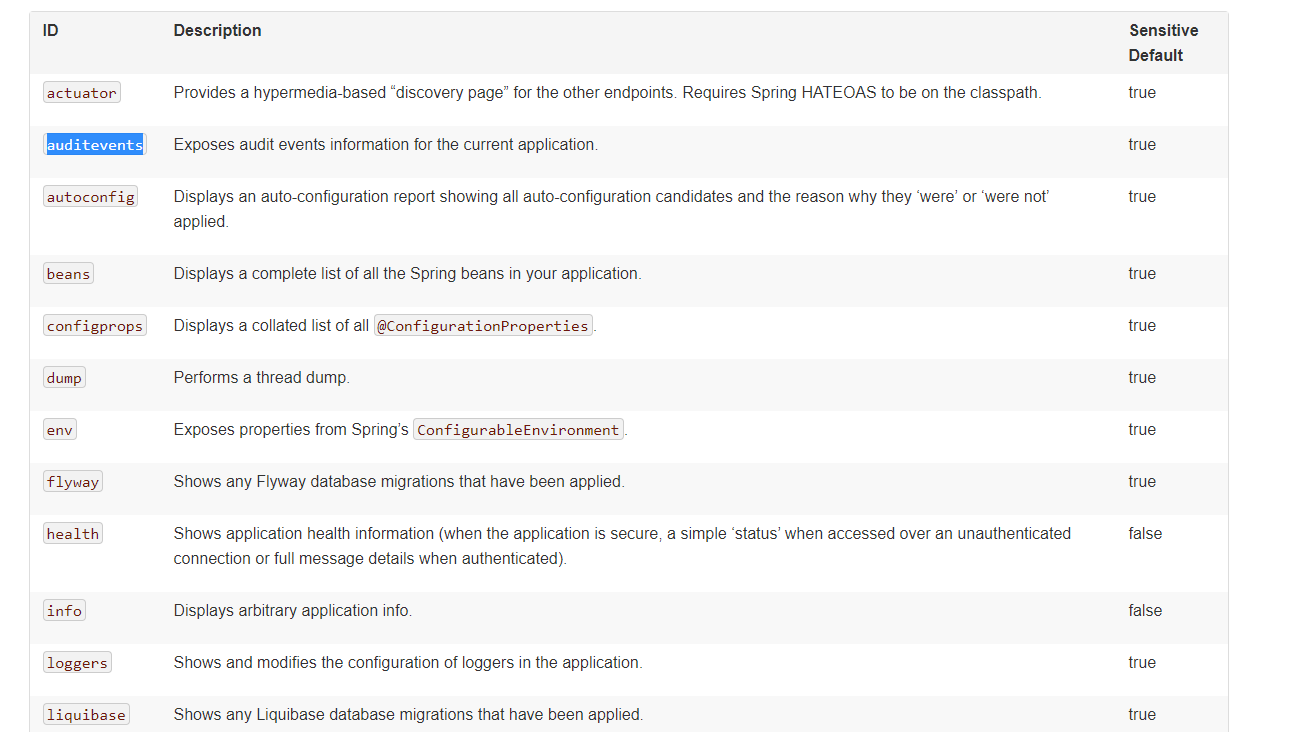The width and height of the screenshot is (1293, 732).
Task: Click the @ConfigurationProperties code label
Action: [483, 326]
